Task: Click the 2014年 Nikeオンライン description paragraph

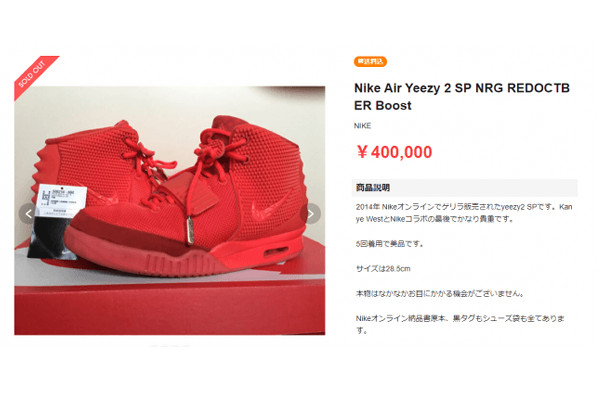Action: tap(464, 213)
